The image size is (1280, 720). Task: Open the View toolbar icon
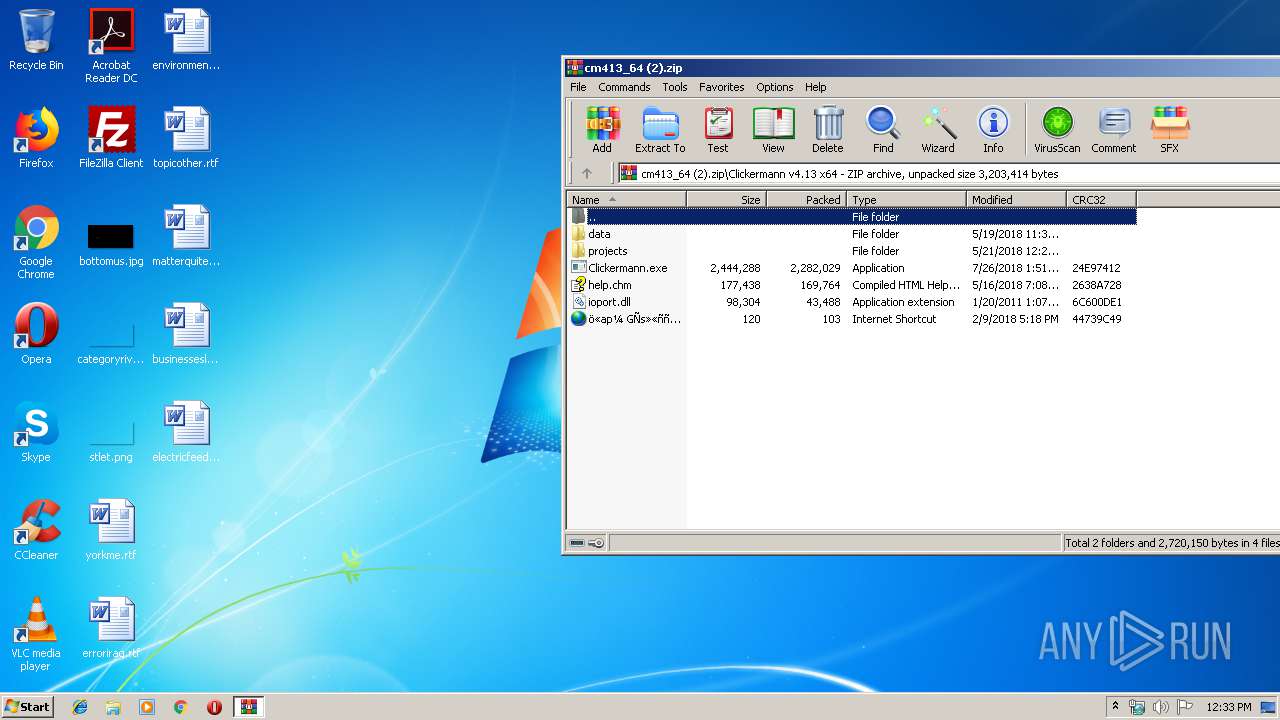coord(773,130)
